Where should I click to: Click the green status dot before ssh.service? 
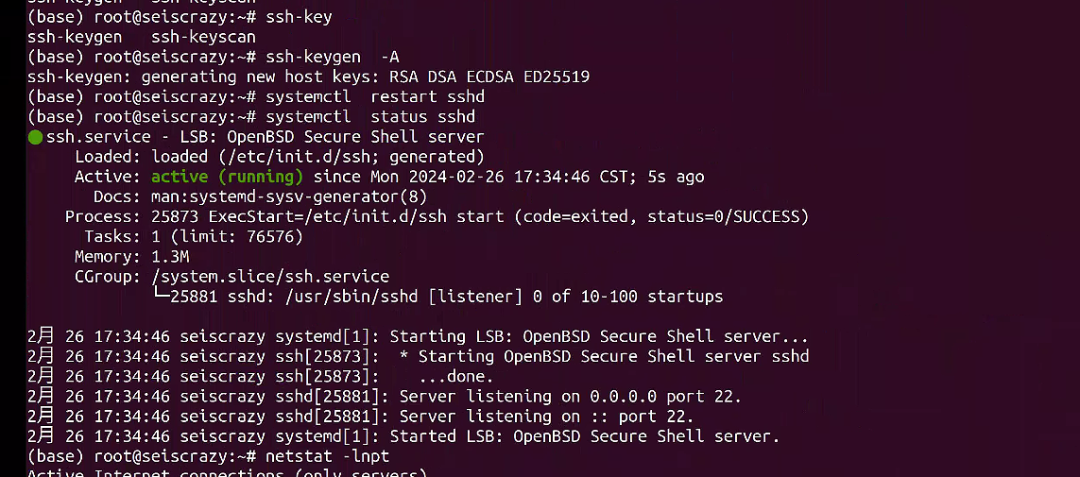[x=35, y=138]
